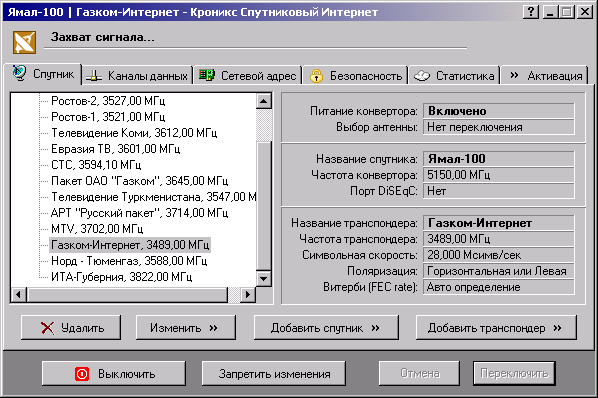Open the Изменить » menu button
This screenshot has height=398, width=598.
point(186,327)
